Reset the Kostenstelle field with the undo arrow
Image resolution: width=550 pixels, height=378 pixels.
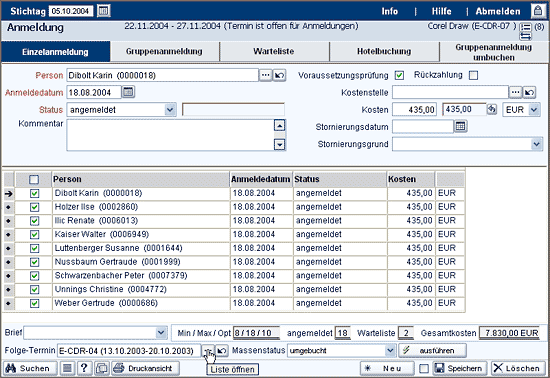pos(529,92)
